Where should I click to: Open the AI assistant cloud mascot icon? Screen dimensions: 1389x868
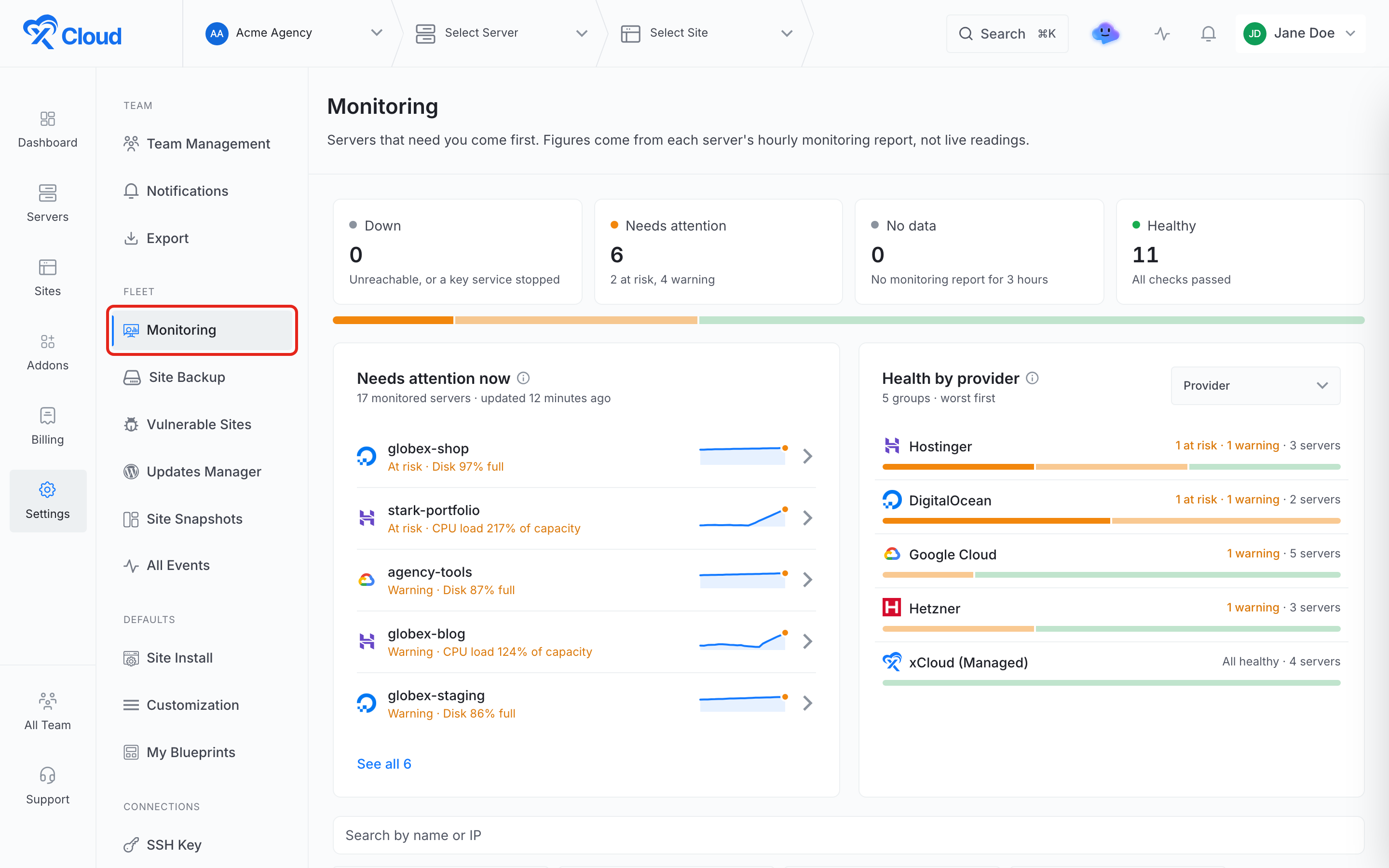point(1105,33)
